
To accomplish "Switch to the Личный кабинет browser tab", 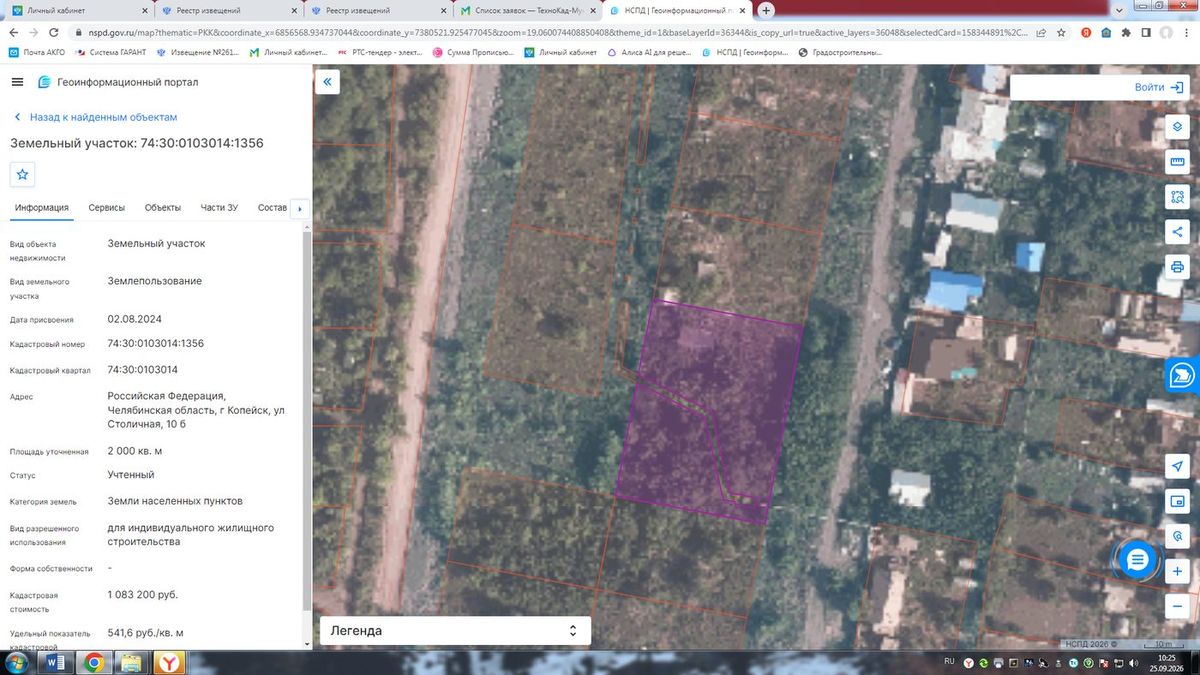I will (78, 11).
